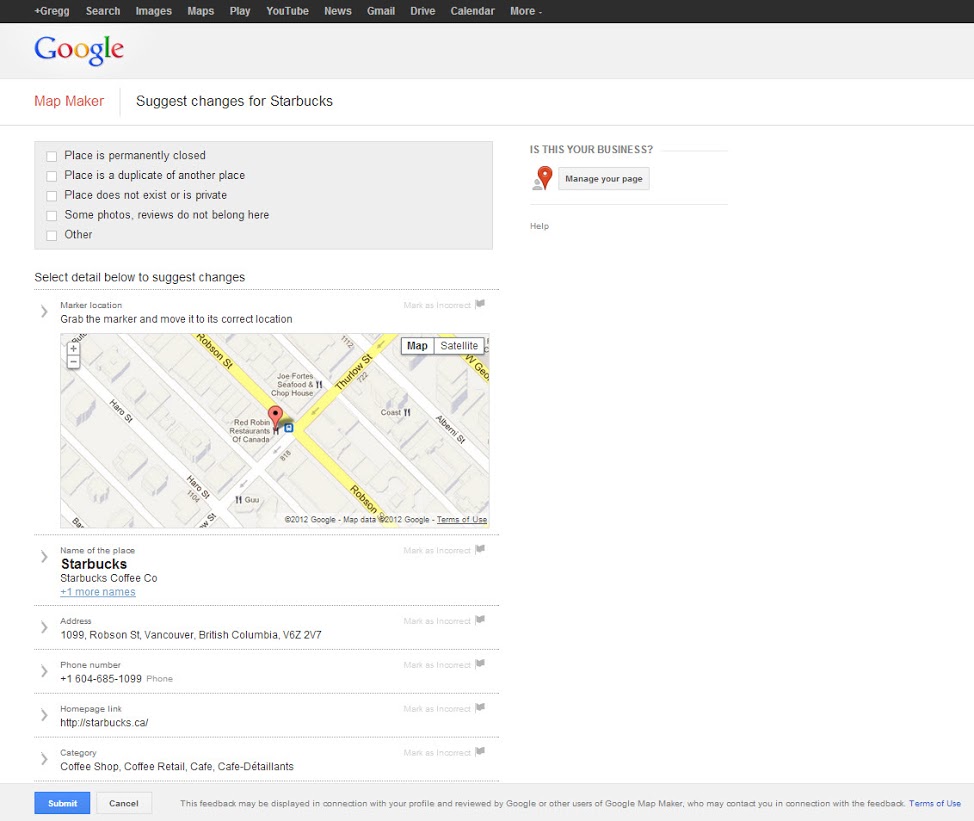Go to Play in the top bar

[240, 11]
